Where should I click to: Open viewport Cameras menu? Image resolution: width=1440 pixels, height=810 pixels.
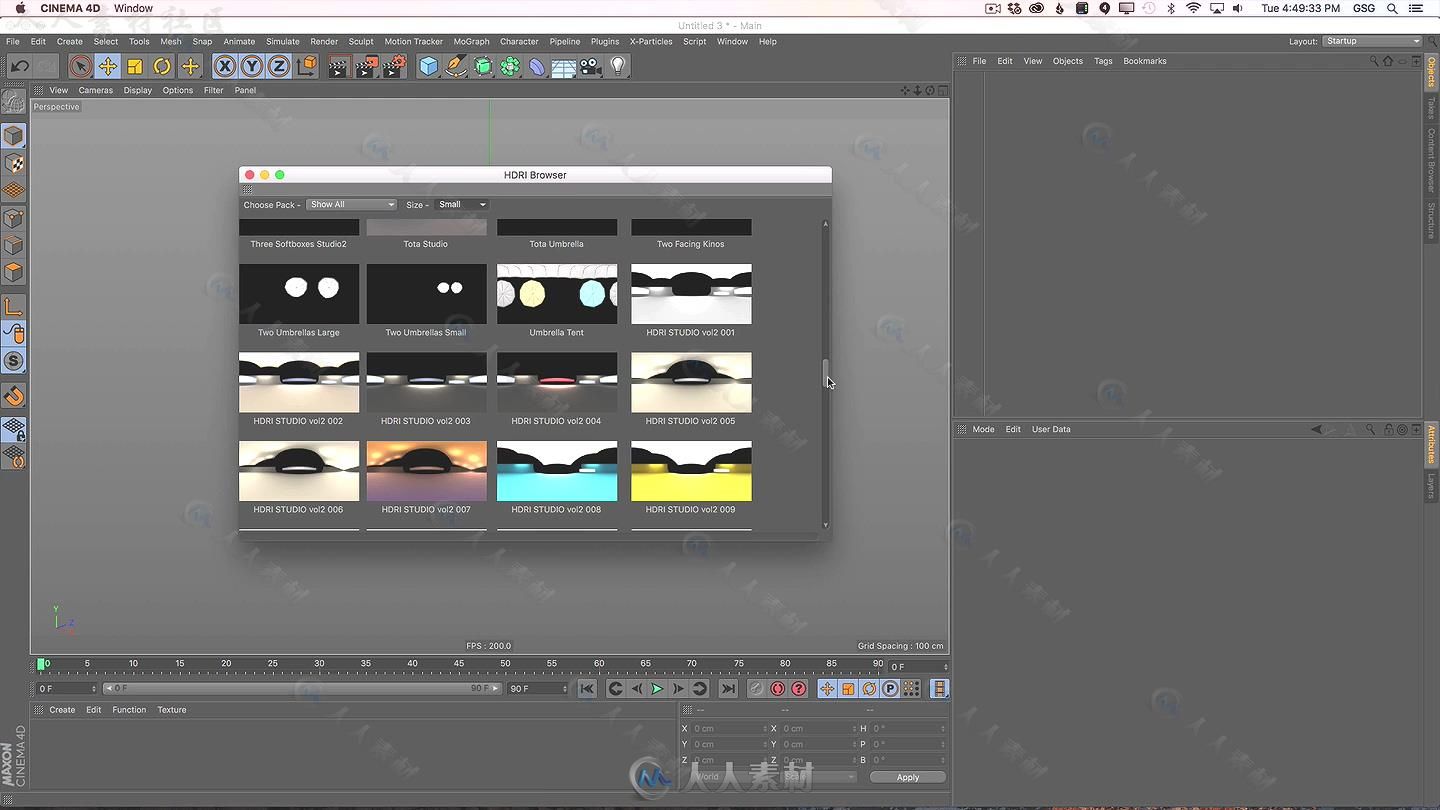coord(96,90)
